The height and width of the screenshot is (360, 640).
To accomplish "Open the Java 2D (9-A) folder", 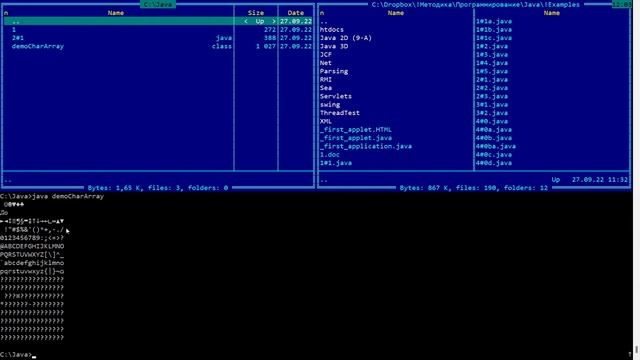I will (x=346, y=38).
